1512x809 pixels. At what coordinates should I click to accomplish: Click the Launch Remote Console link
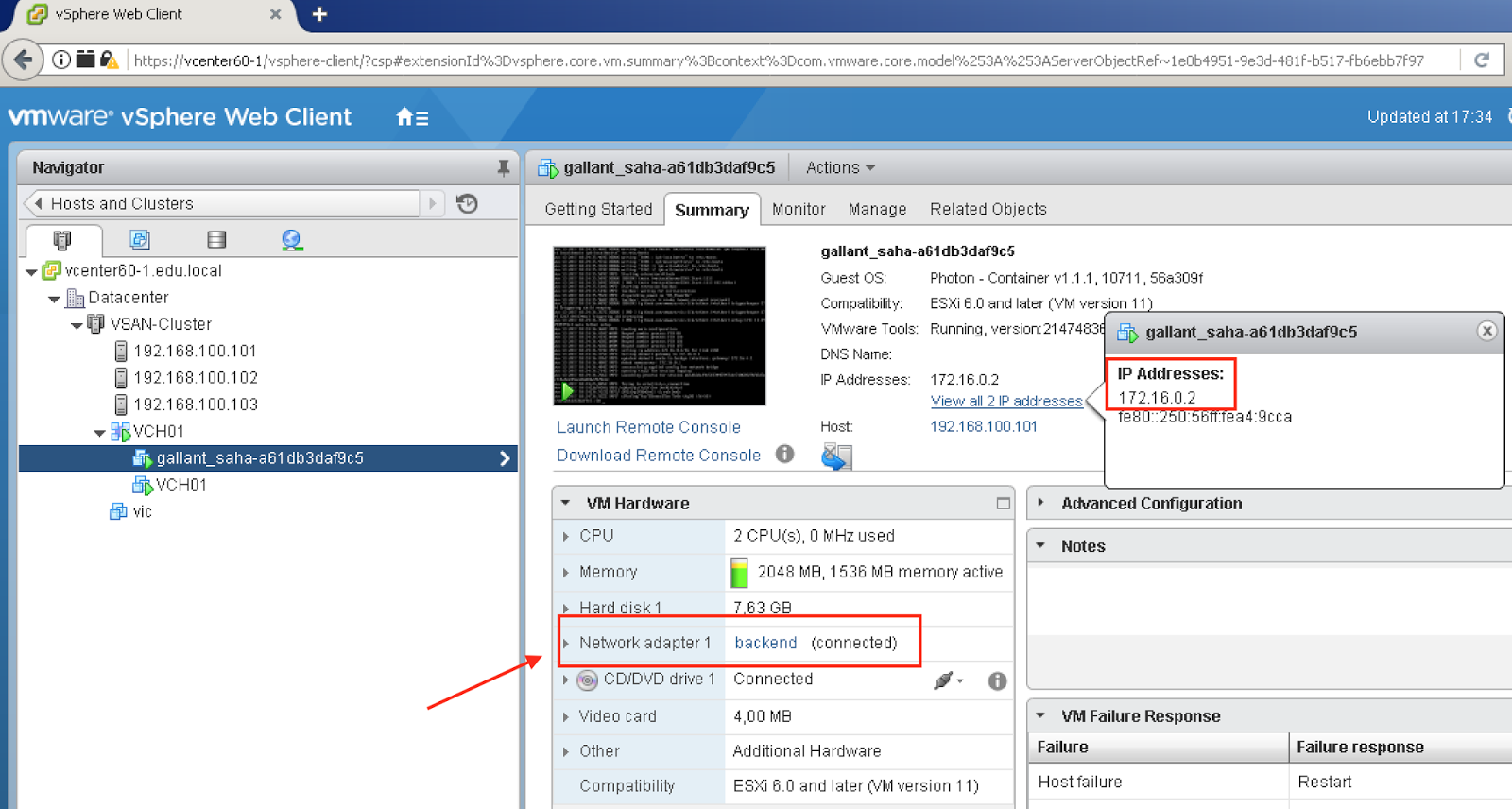point(648,427)
